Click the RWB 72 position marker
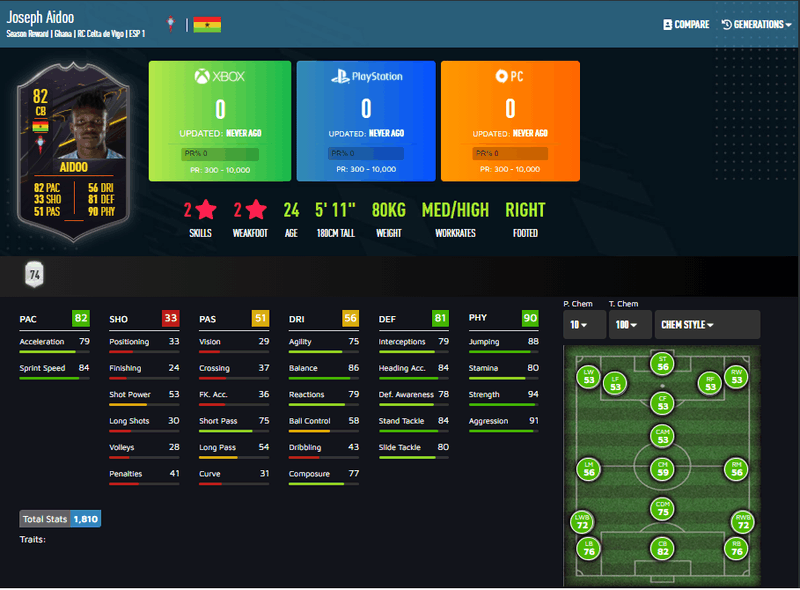 click(743, 522)
